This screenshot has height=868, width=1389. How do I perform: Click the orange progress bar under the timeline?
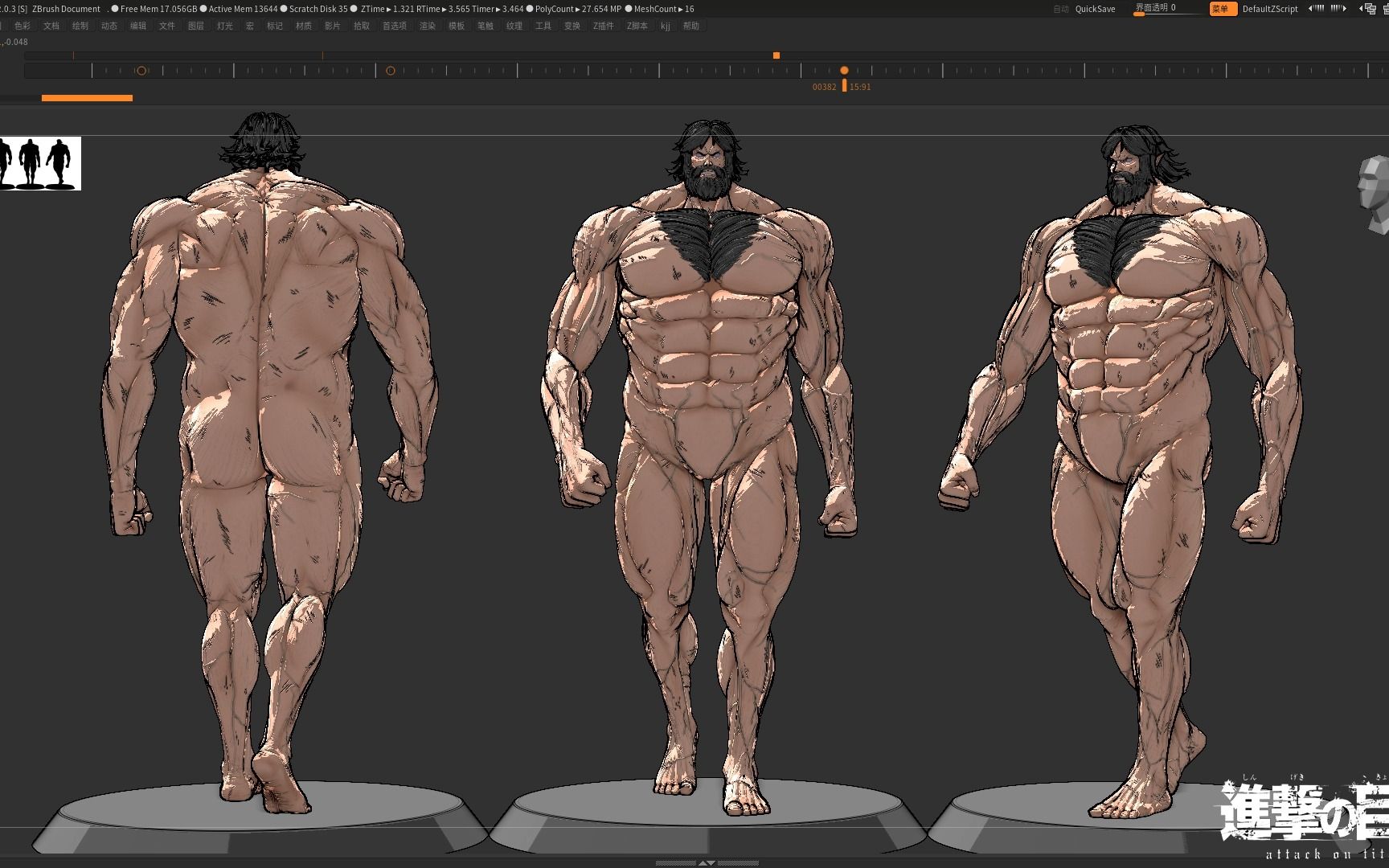pyautogui.click(x=87, y=98)
